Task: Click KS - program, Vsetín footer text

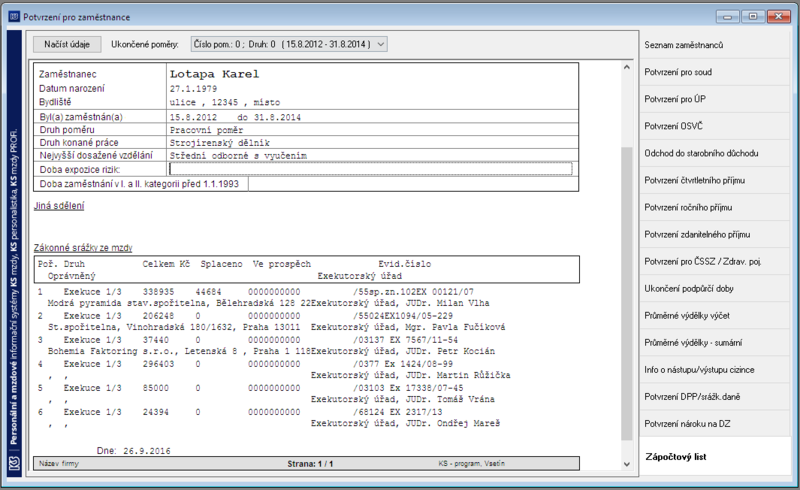Action: point(471,463)
